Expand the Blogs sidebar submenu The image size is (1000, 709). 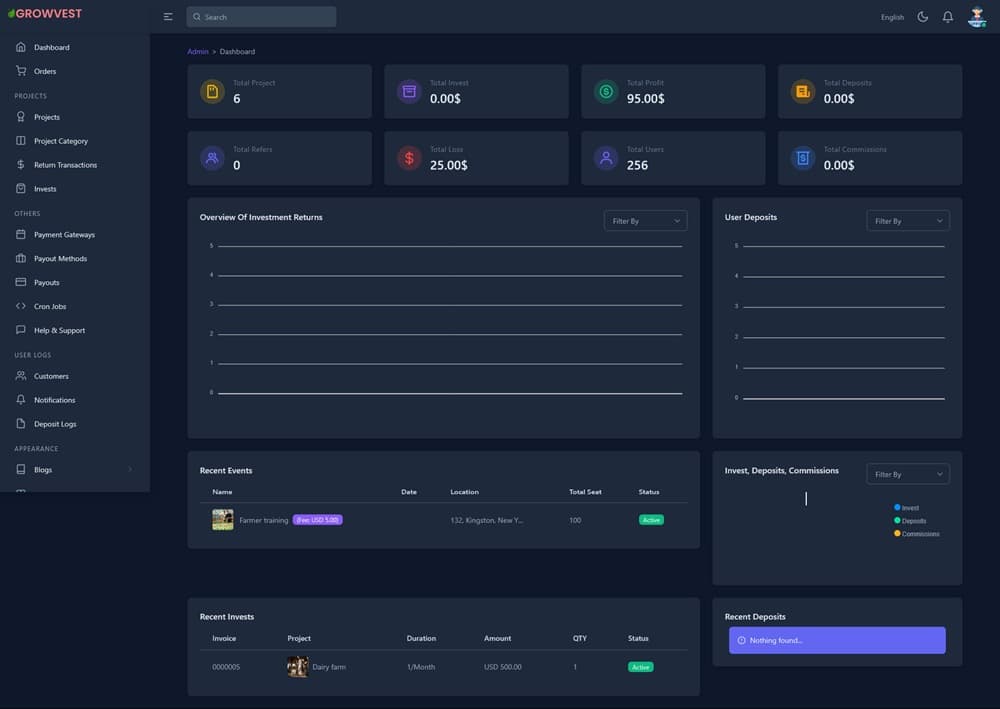point(129,470)
